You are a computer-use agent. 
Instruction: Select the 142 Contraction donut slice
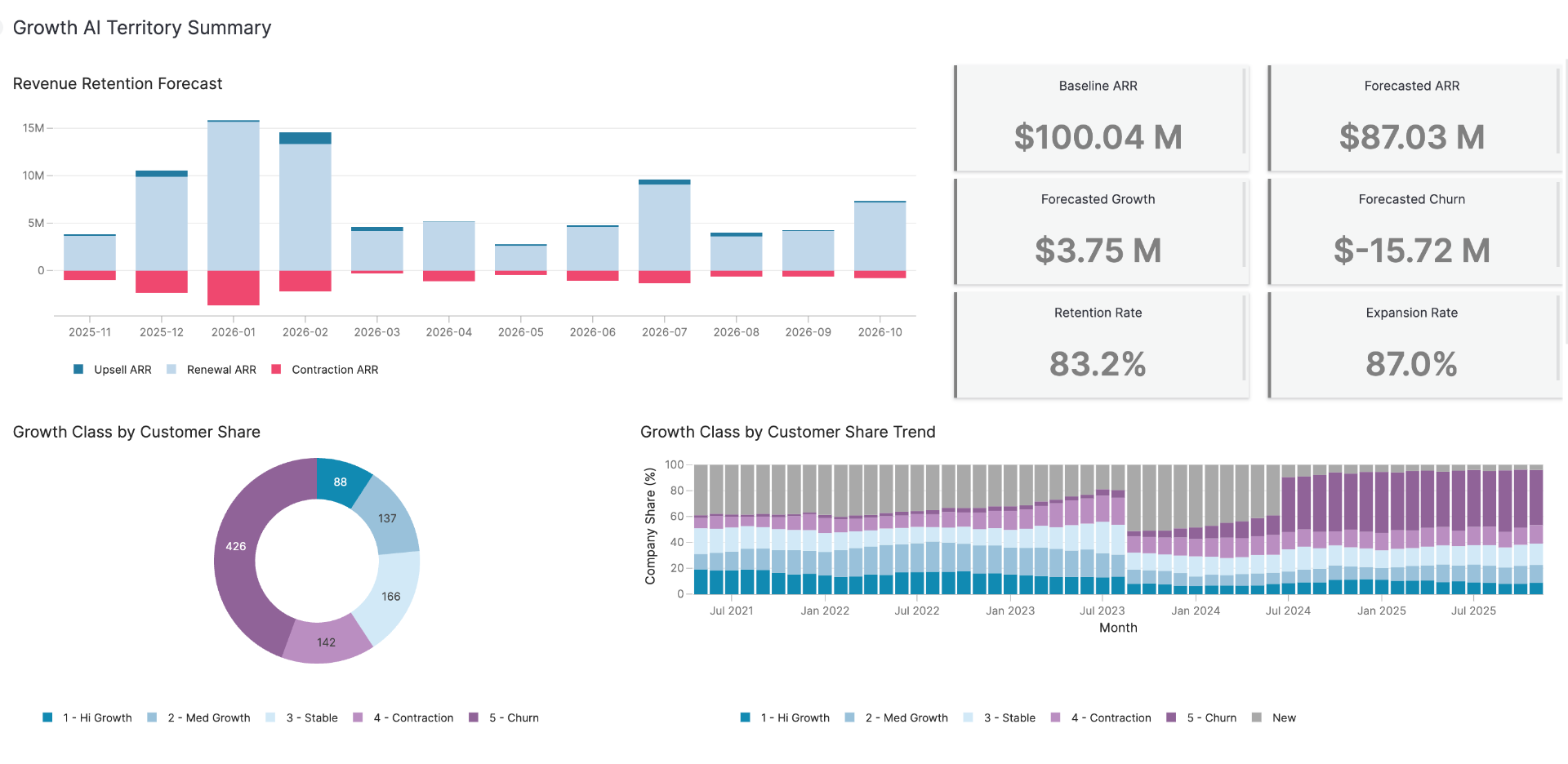tap(326, 642)
